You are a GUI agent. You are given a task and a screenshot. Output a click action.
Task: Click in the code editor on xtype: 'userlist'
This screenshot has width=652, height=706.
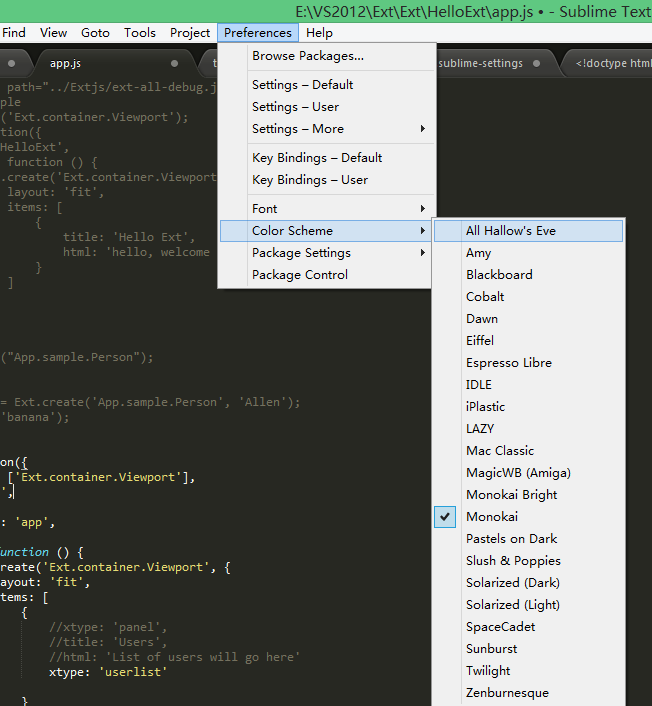click(110, 673)
